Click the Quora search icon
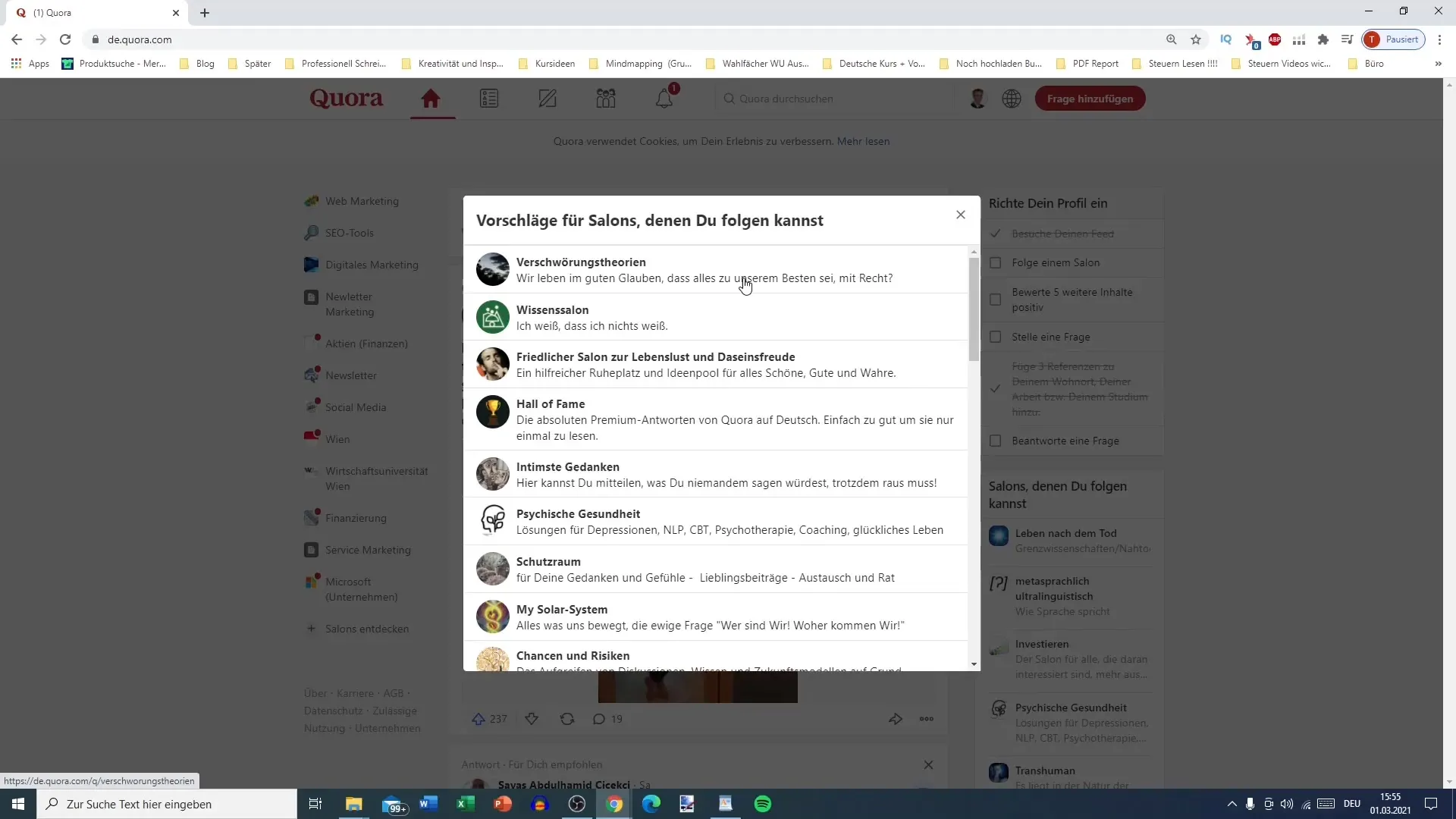 coord(727,98)
